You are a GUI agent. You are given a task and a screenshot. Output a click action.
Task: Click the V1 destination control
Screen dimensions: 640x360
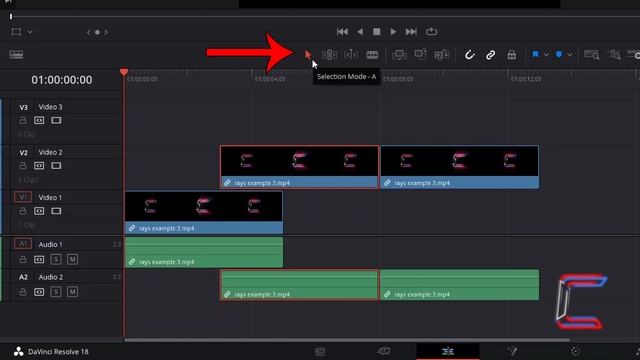tap(23, 197)
